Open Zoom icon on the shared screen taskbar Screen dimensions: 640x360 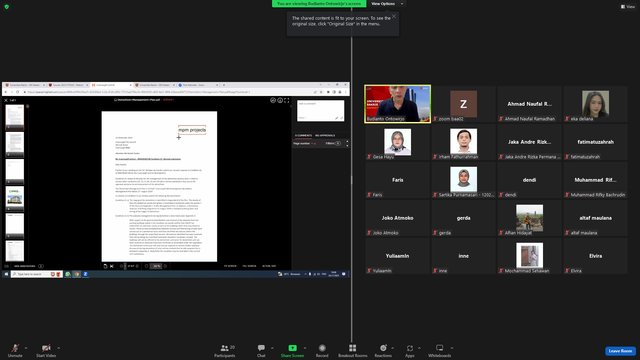pyautogui.click(x=85, y=274)
